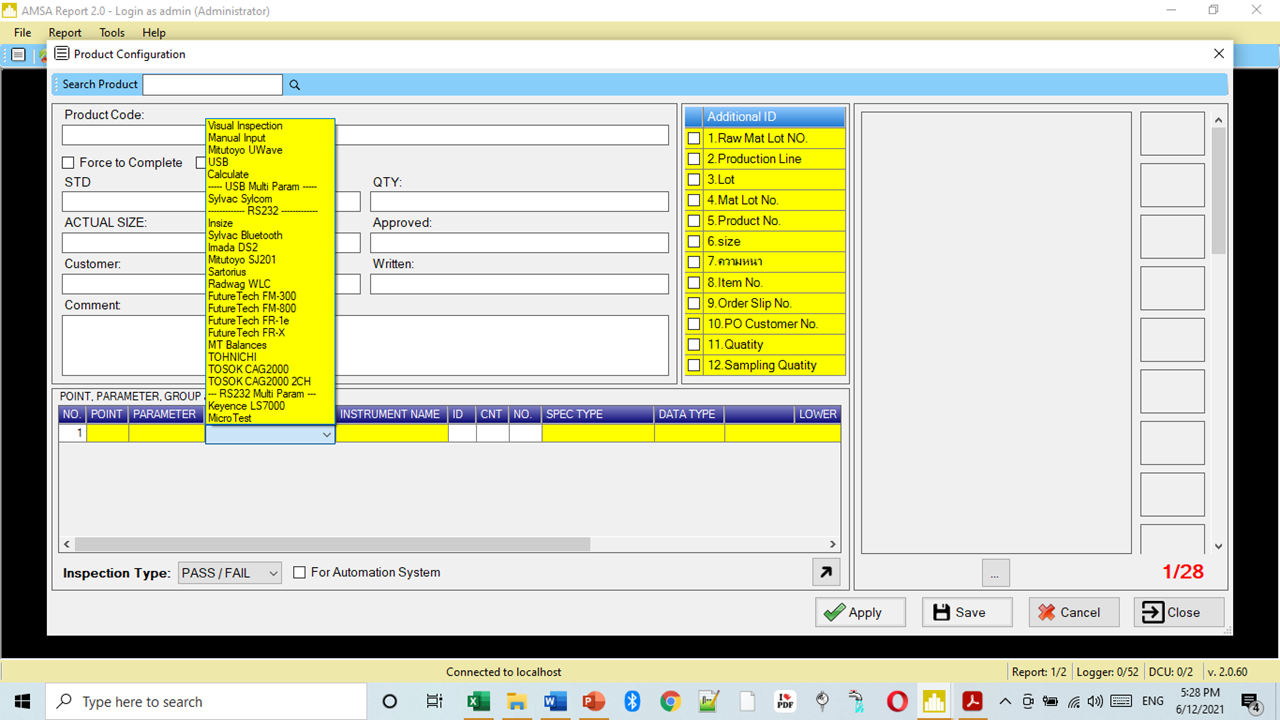The height and width of the screenshot is (720, 1280).
Task: Open File Explorer from the taskbar
Action: click(516, 701)
